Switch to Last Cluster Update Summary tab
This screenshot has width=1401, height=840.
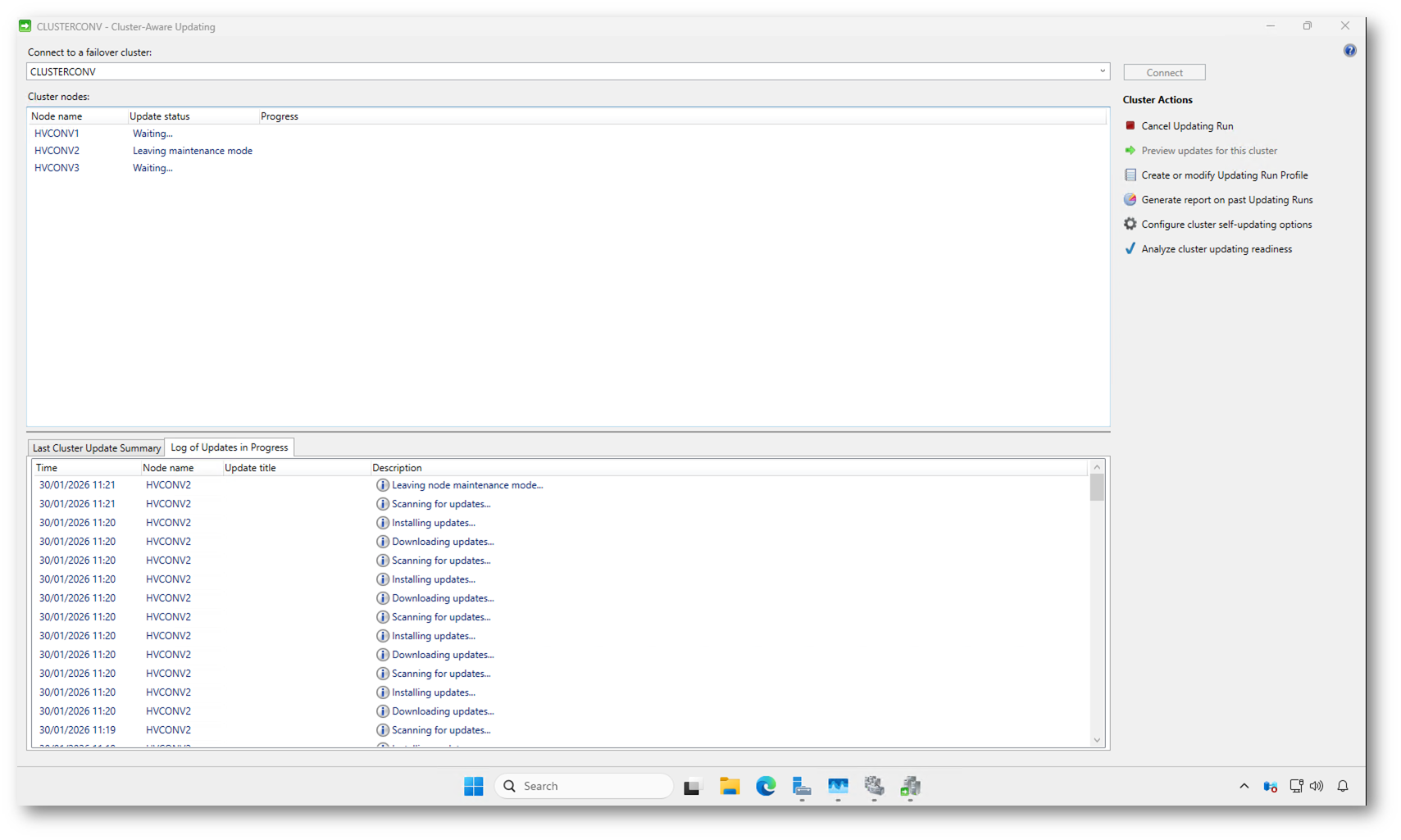click(x=96, y=447)
